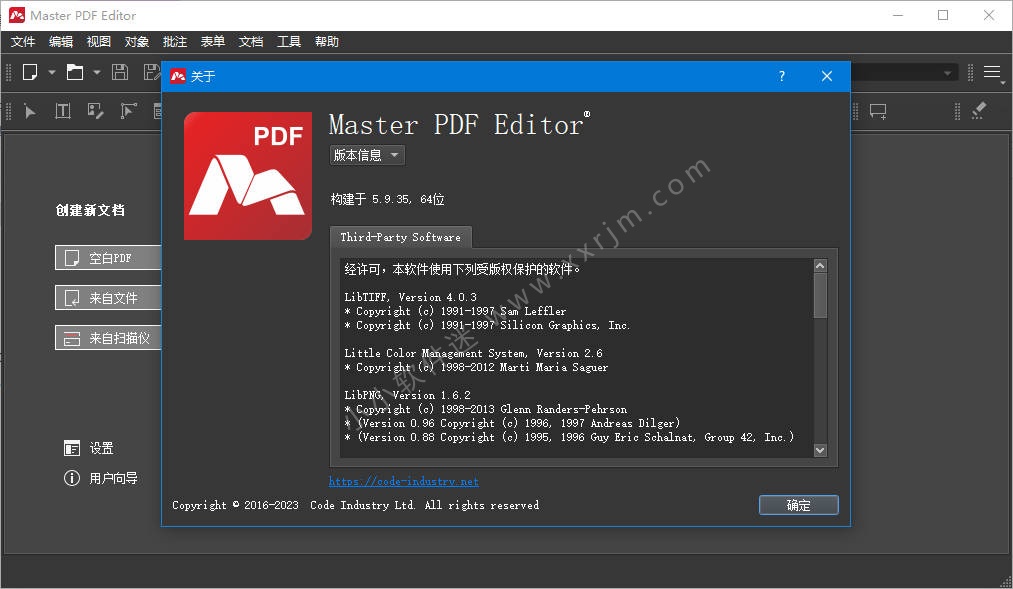Viewport: 1013px width, 589px height.
Task: Open the hamburger lines menu icon
Action: coord(992,72)
